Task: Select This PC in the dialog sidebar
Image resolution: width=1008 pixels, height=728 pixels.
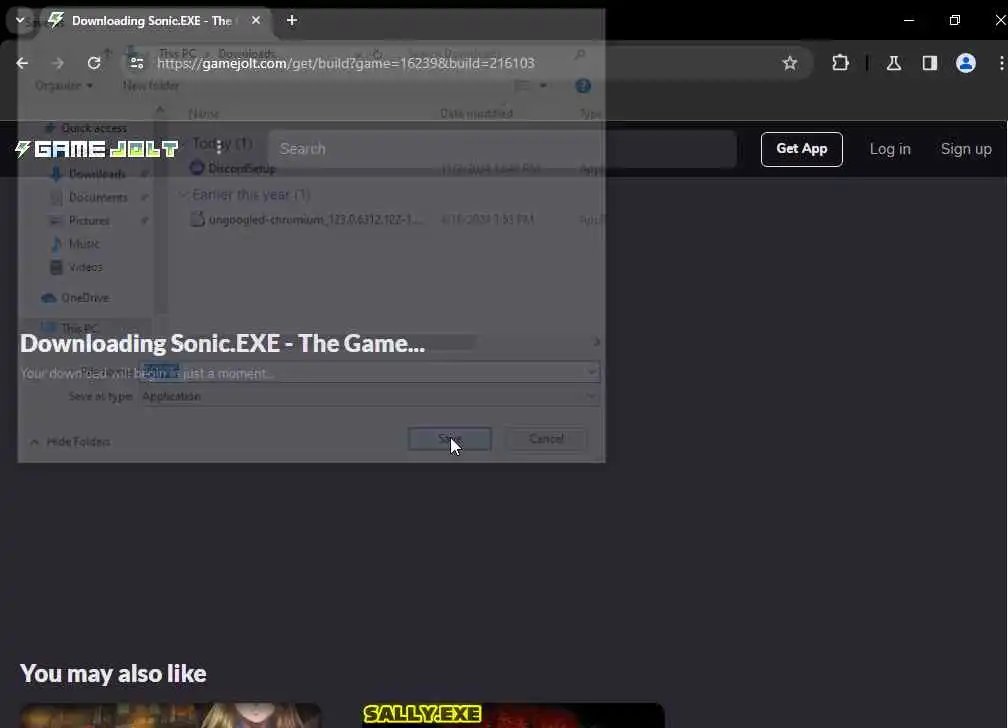Action: (x=71, y=328)
